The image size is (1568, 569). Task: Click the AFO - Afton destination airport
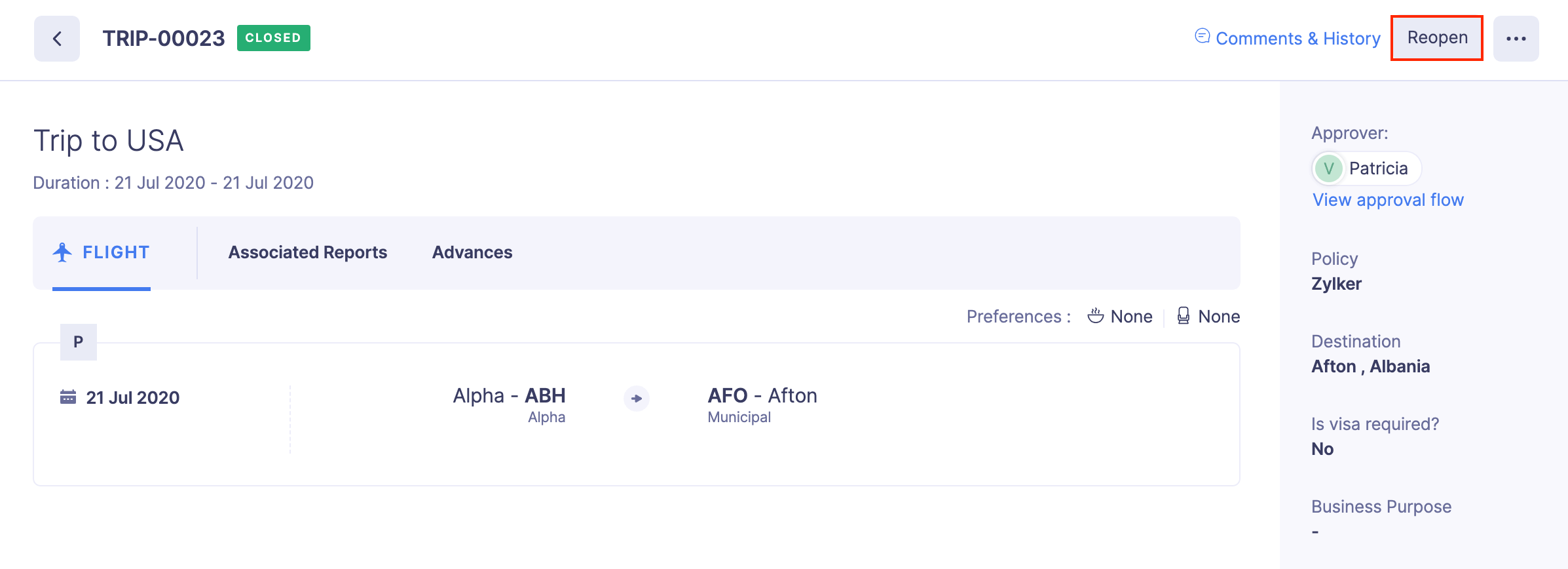pos(762,396)
